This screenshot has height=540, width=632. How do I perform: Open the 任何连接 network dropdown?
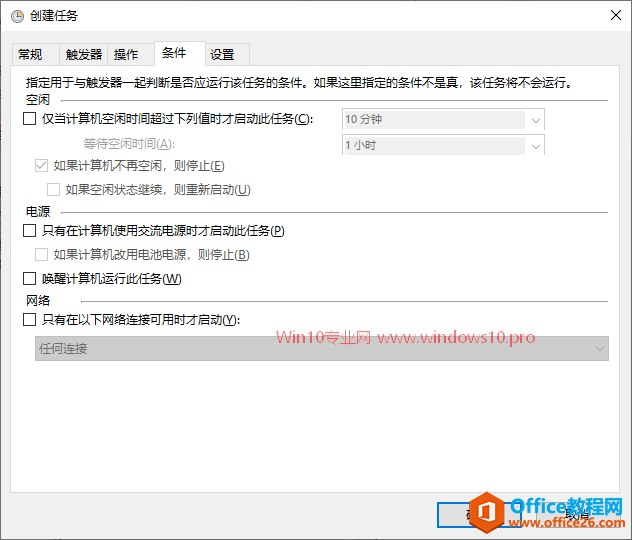click(x=322, y=349)
